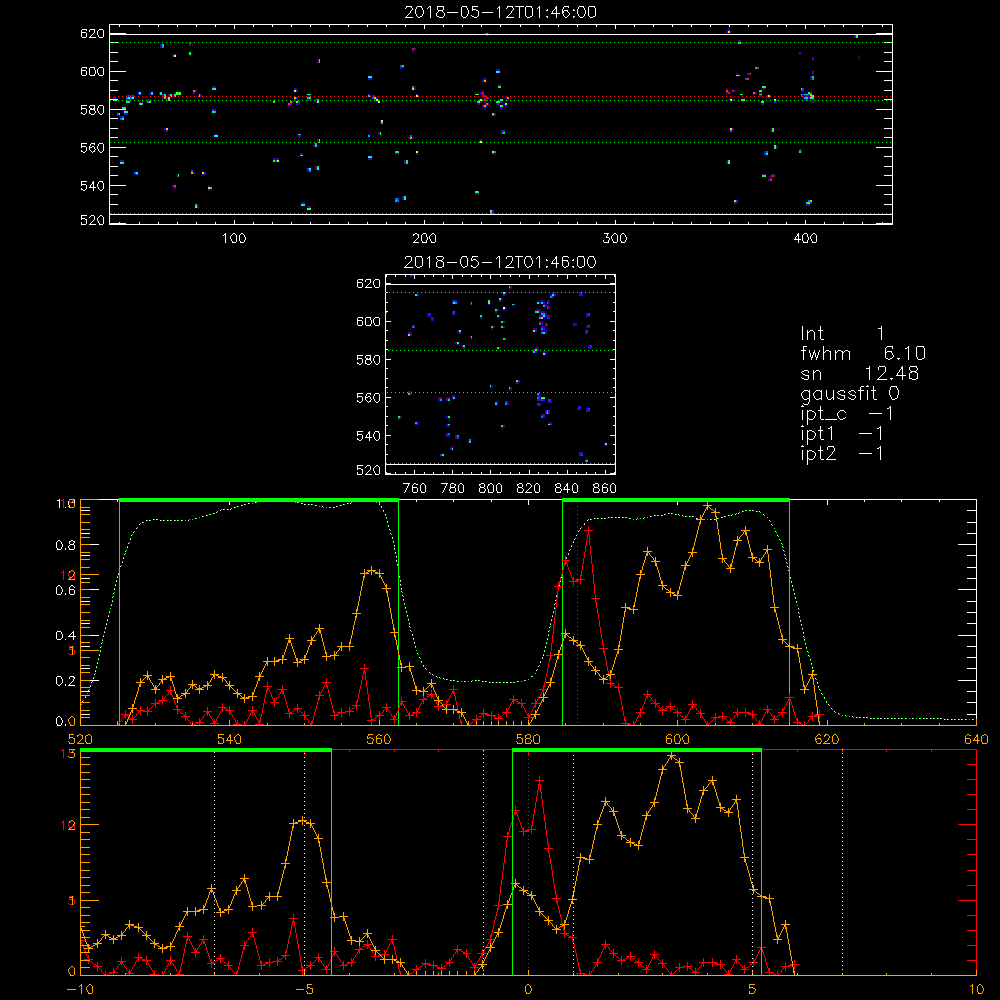Select the 'ipt2 -1' readout line
The image size is (1000, 1000).
pyautogui.click(x=842, y=453)
